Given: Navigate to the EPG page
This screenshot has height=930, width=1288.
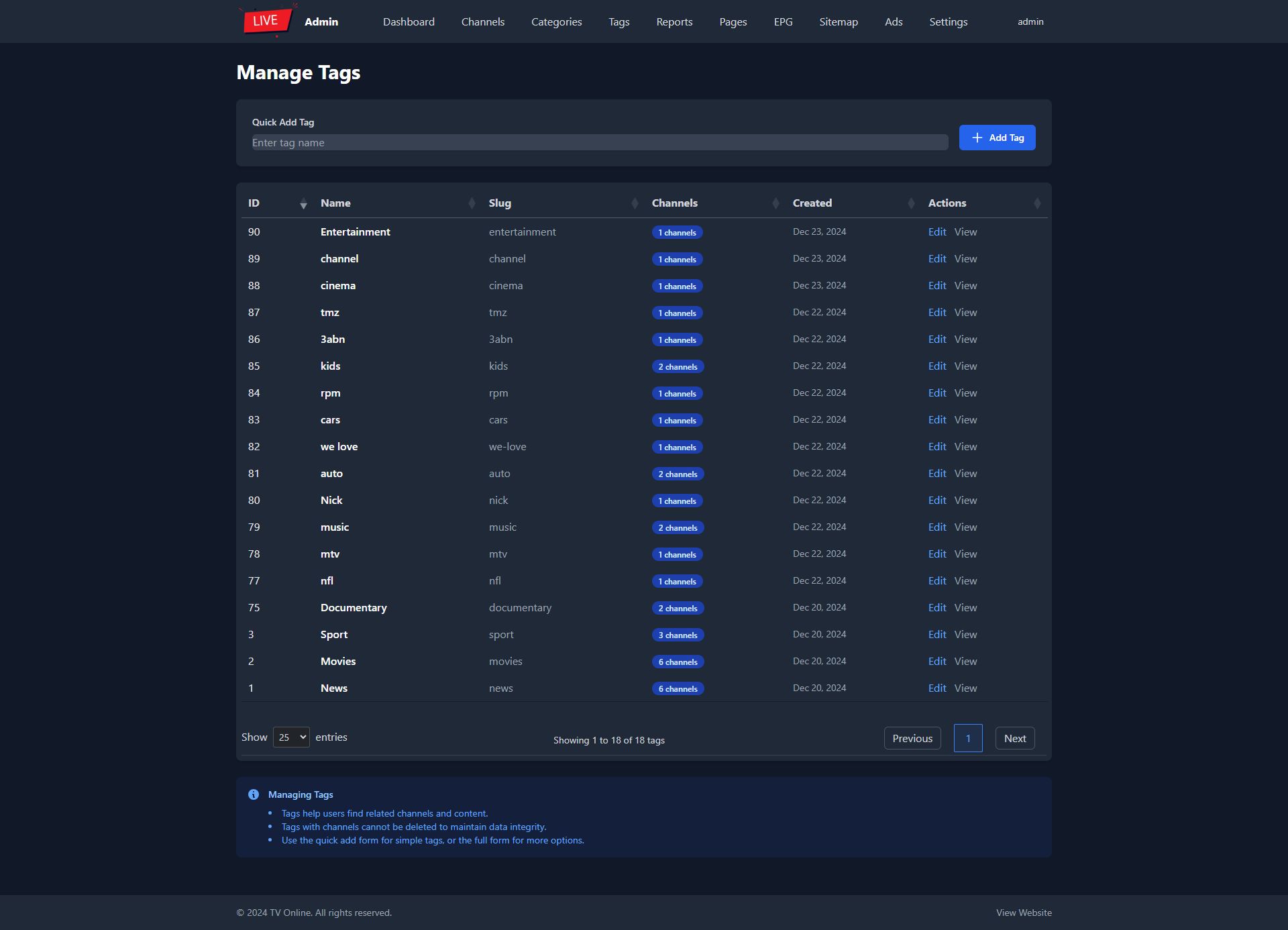Looking at the screenshot, I should (x=783, y=21).
